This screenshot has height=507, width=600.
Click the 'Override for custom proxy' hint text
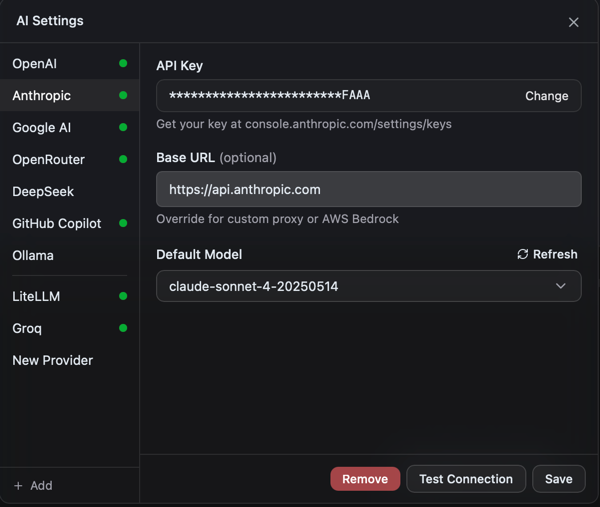[x=277, y=219]
